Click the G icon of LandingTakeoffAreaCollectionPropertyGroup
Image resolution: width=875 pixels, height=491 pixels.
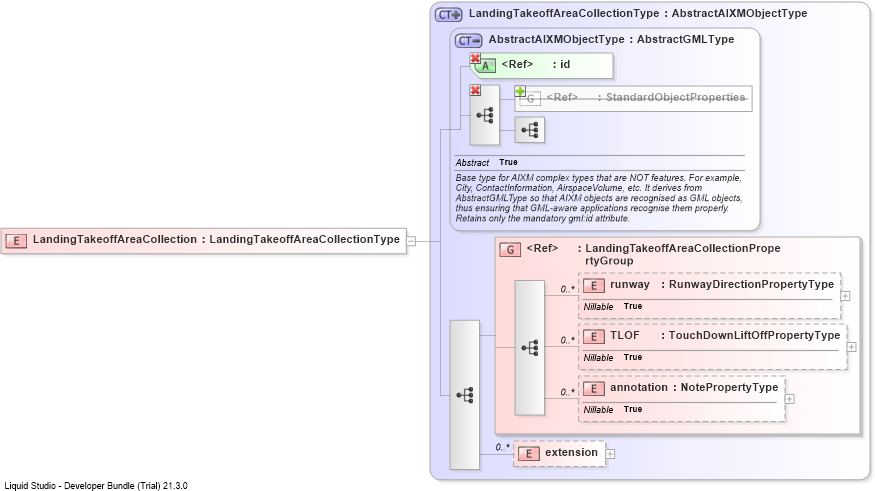click(x=510, y=249)
